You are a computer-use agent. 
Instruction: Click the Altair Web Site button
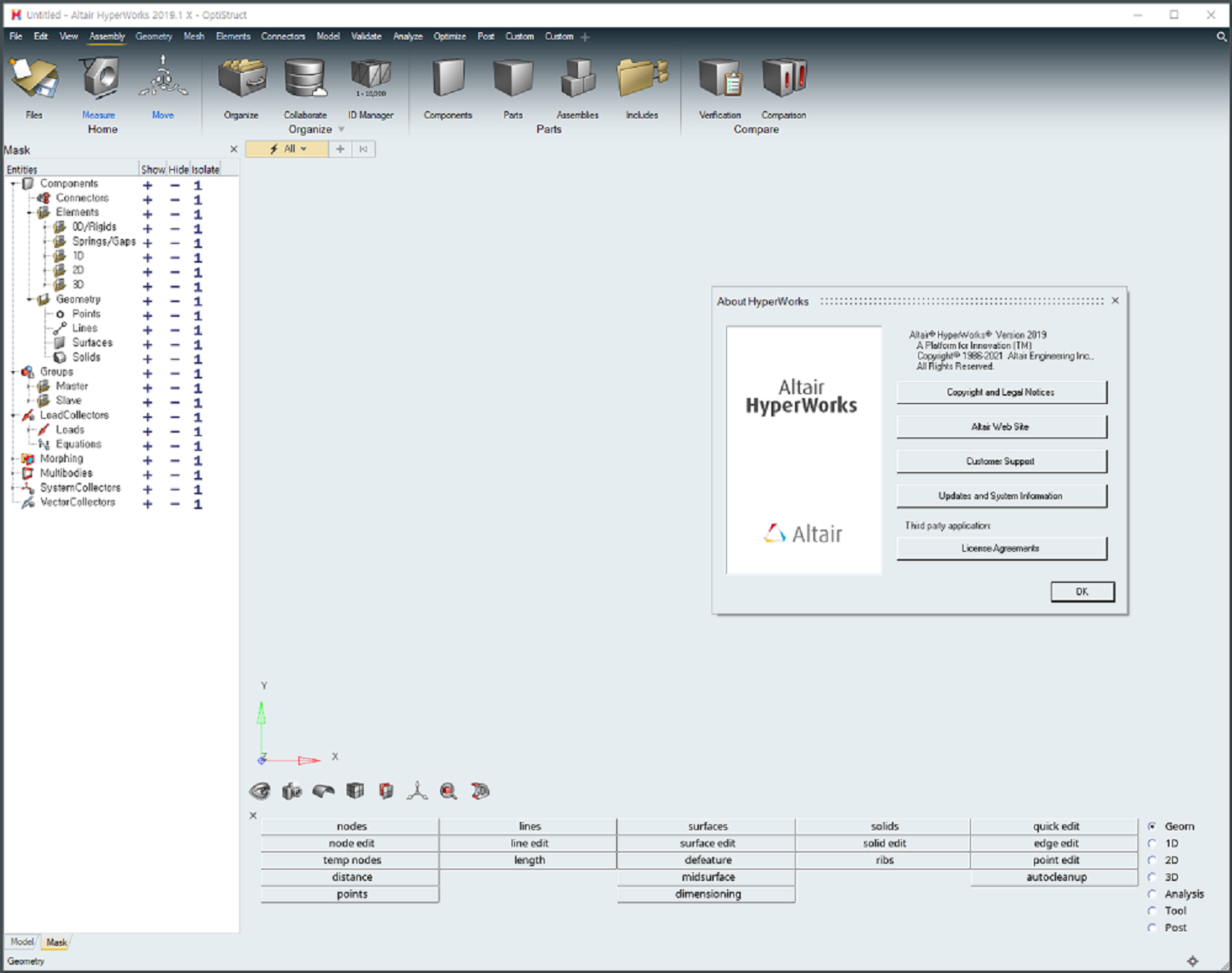point(1001,427)
